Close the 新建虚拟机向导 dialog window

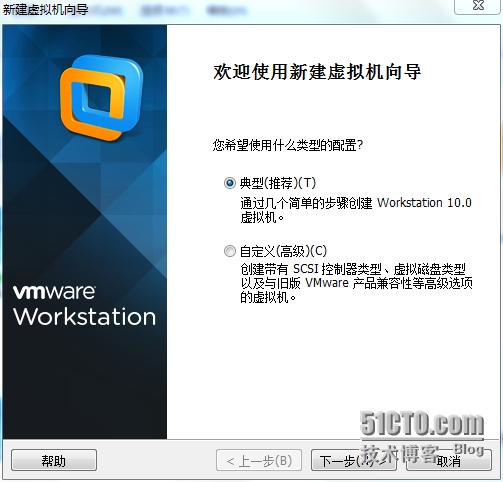click(x=478, y=6)
